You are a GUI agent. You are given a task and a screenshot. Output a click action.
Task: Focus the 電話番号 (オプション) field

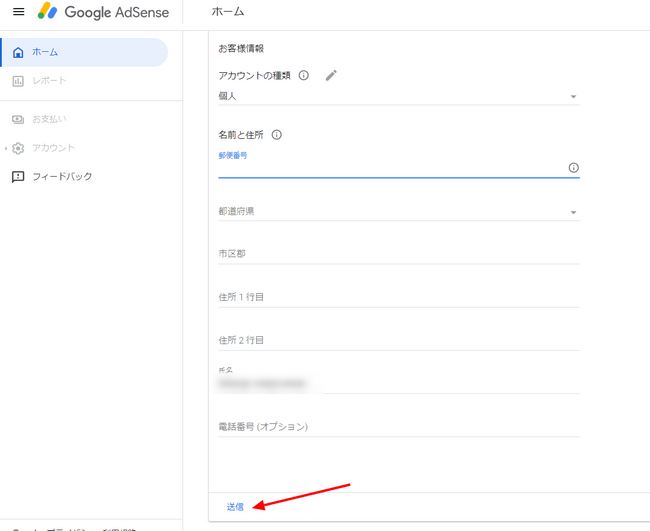tap(399, 427)
